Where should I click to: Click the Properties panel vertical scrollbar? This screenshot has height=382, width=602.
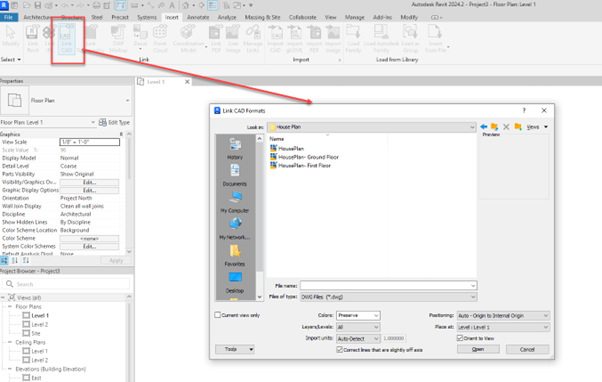point(129,193)
